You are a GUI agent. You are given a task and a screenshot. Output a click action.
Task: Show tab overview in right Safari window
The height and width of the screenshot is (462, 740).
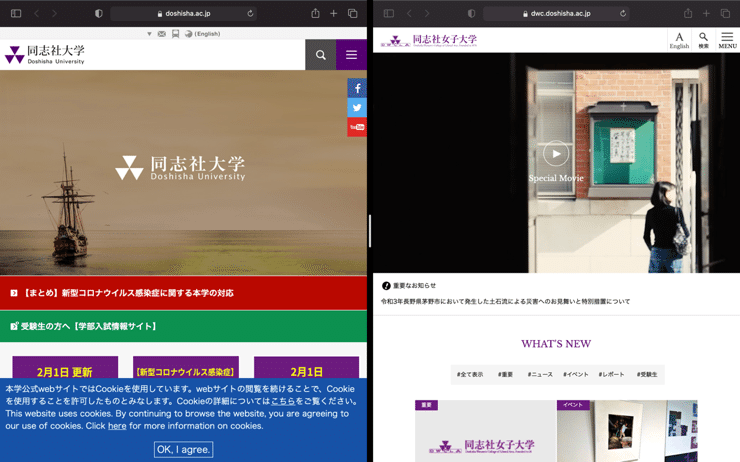[725, 13]
